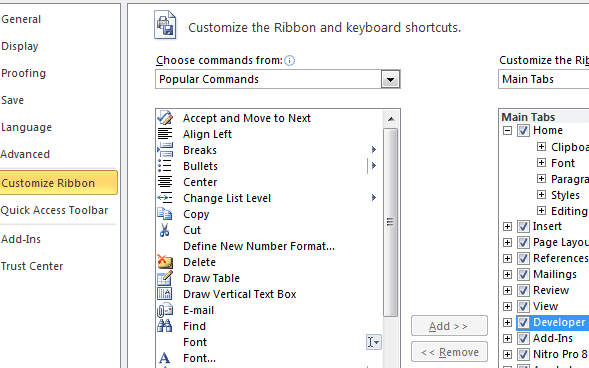
Task: Uncheck the Developer tab checkbox
Action: 523,322
